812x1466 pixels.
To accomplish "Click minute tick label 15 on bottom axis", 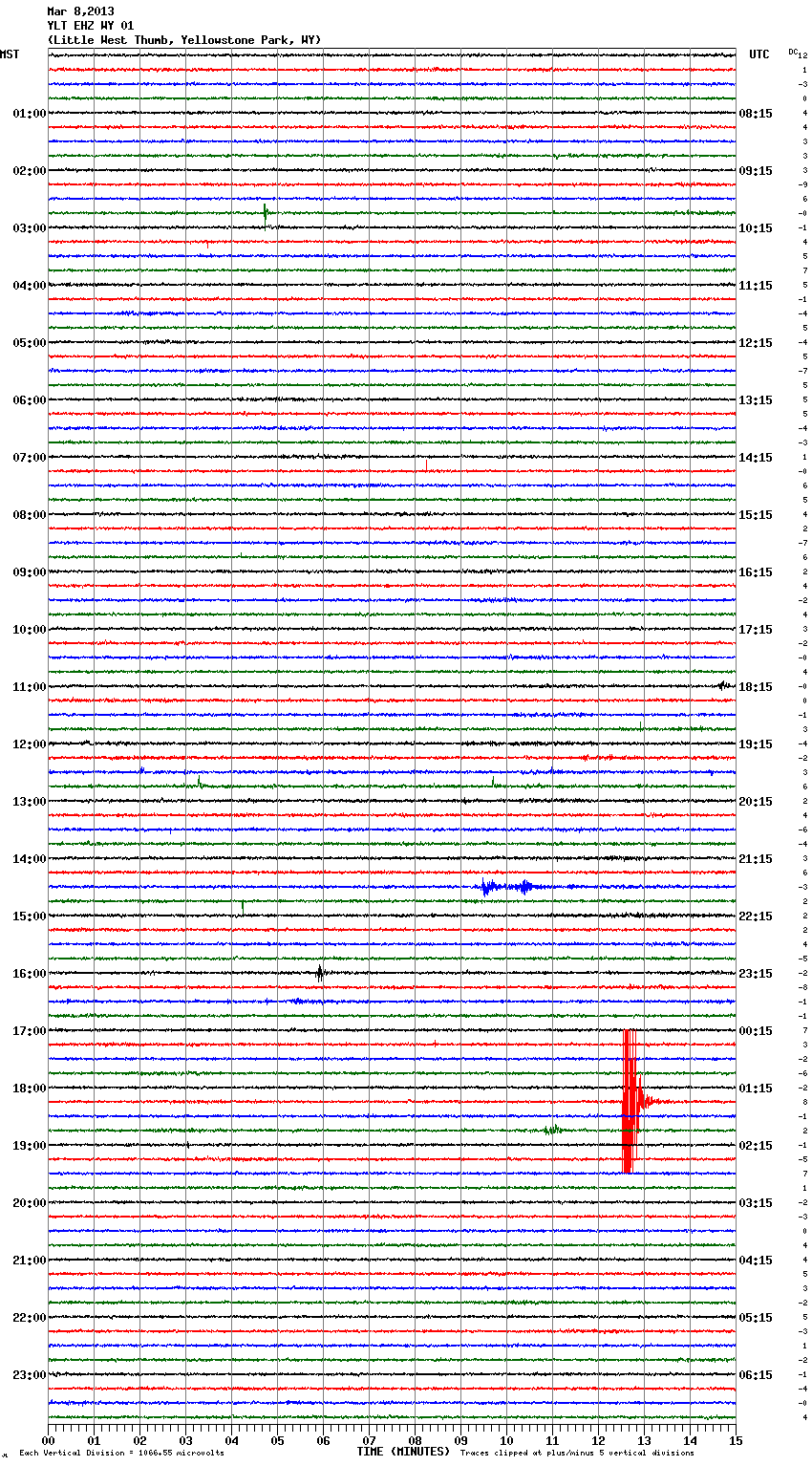I will tap(736, 1440).
